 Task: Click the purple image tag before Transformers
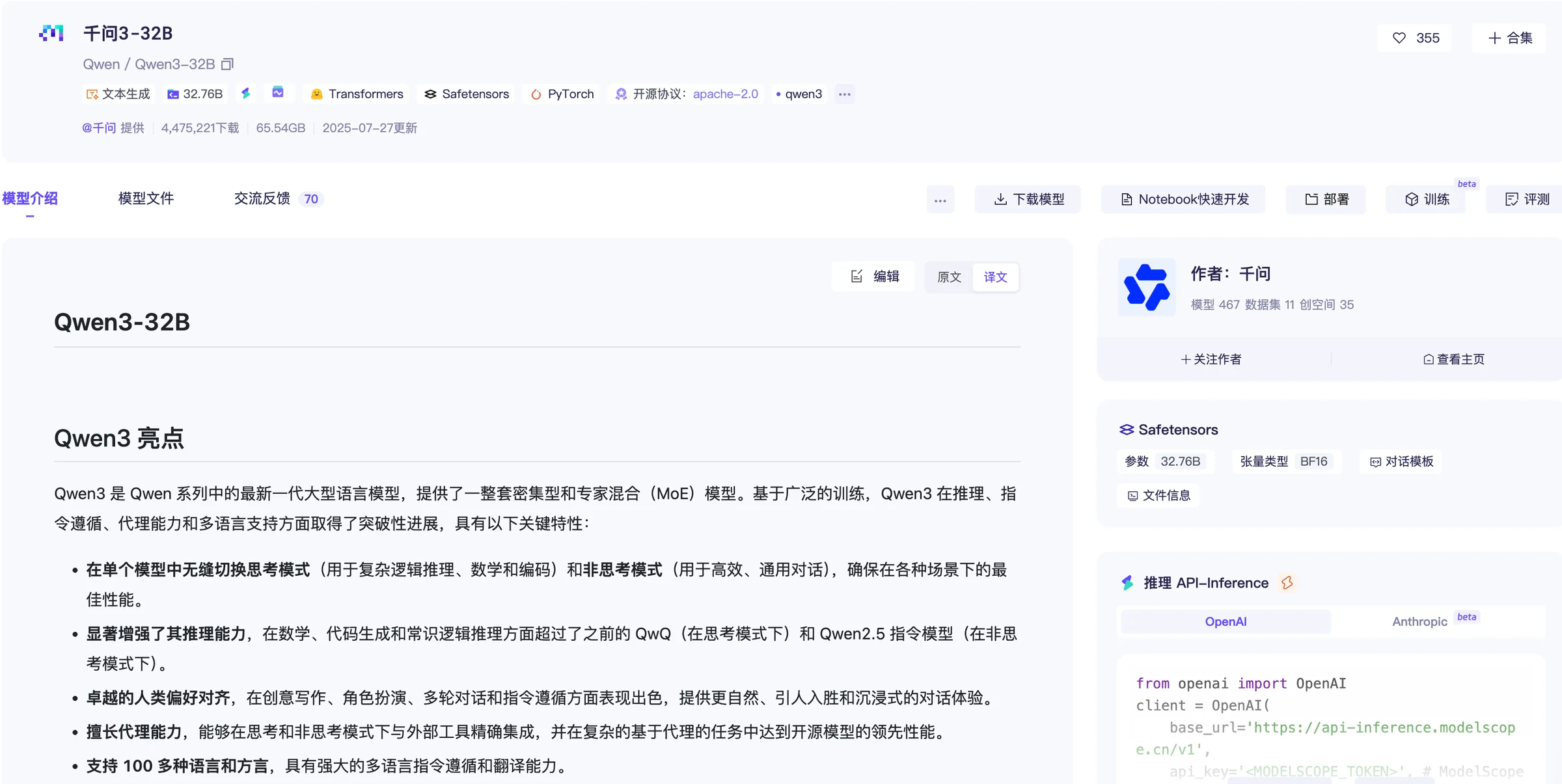[278, 92]
